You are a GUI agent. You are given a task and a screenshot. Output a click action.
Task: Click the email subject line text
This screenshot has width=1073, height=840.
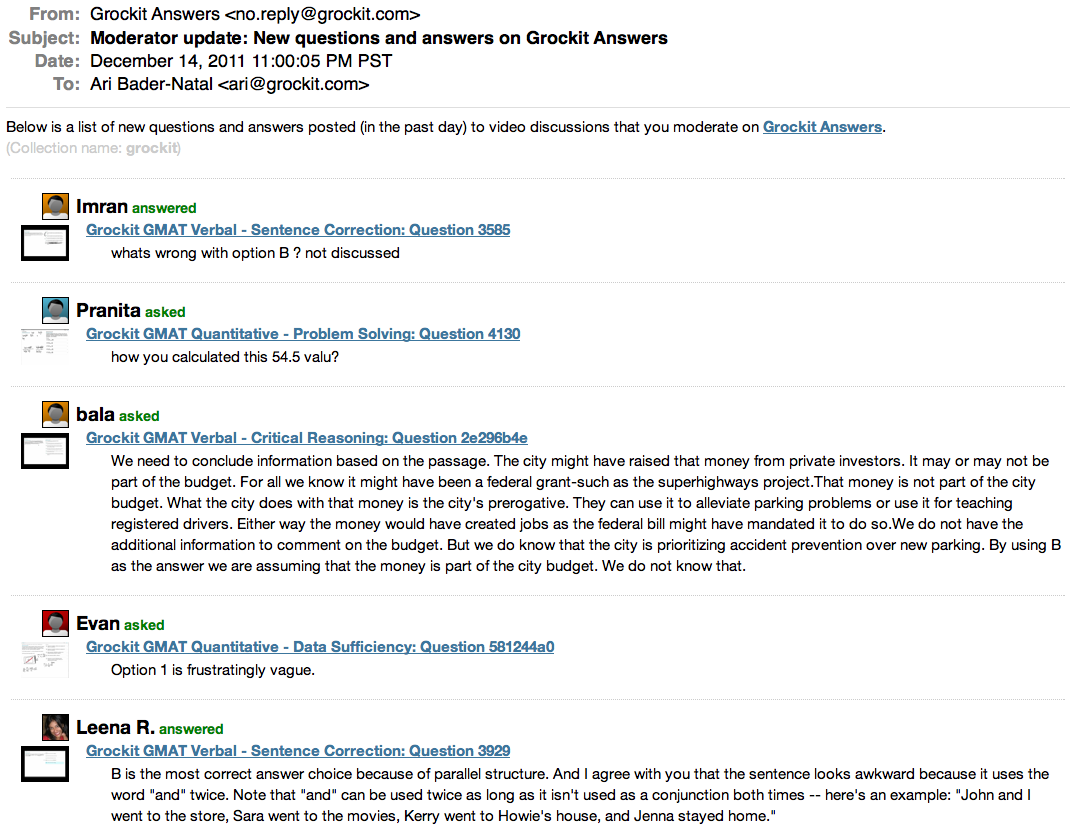coord(379,38)
